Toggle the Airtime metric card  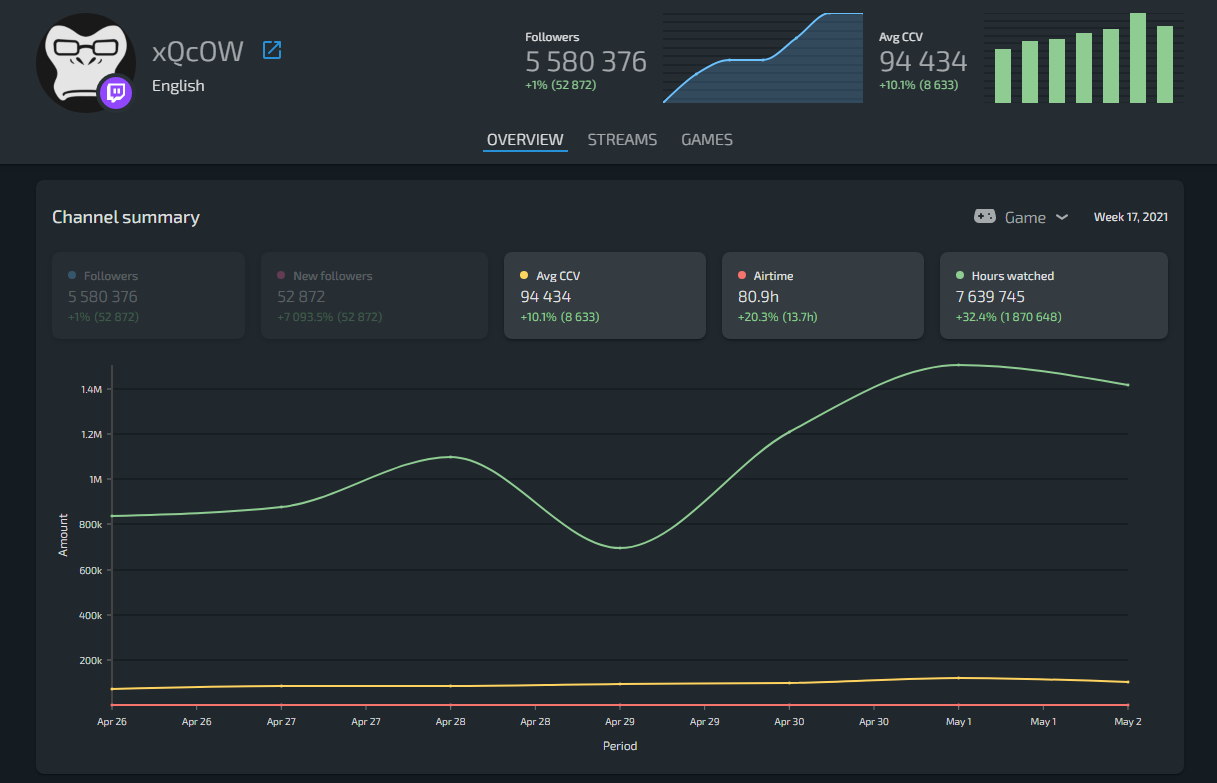823,296
